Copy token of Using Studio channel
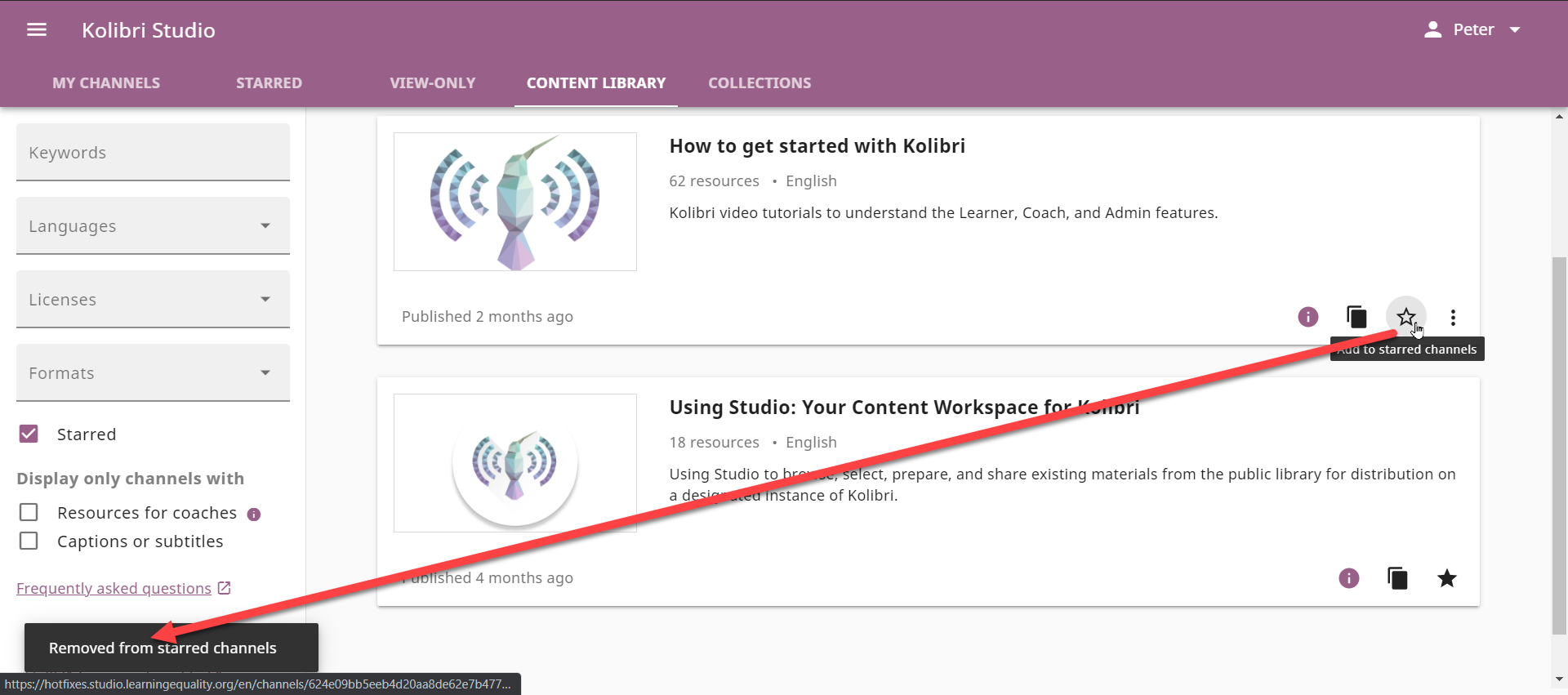 point(1397,578)
